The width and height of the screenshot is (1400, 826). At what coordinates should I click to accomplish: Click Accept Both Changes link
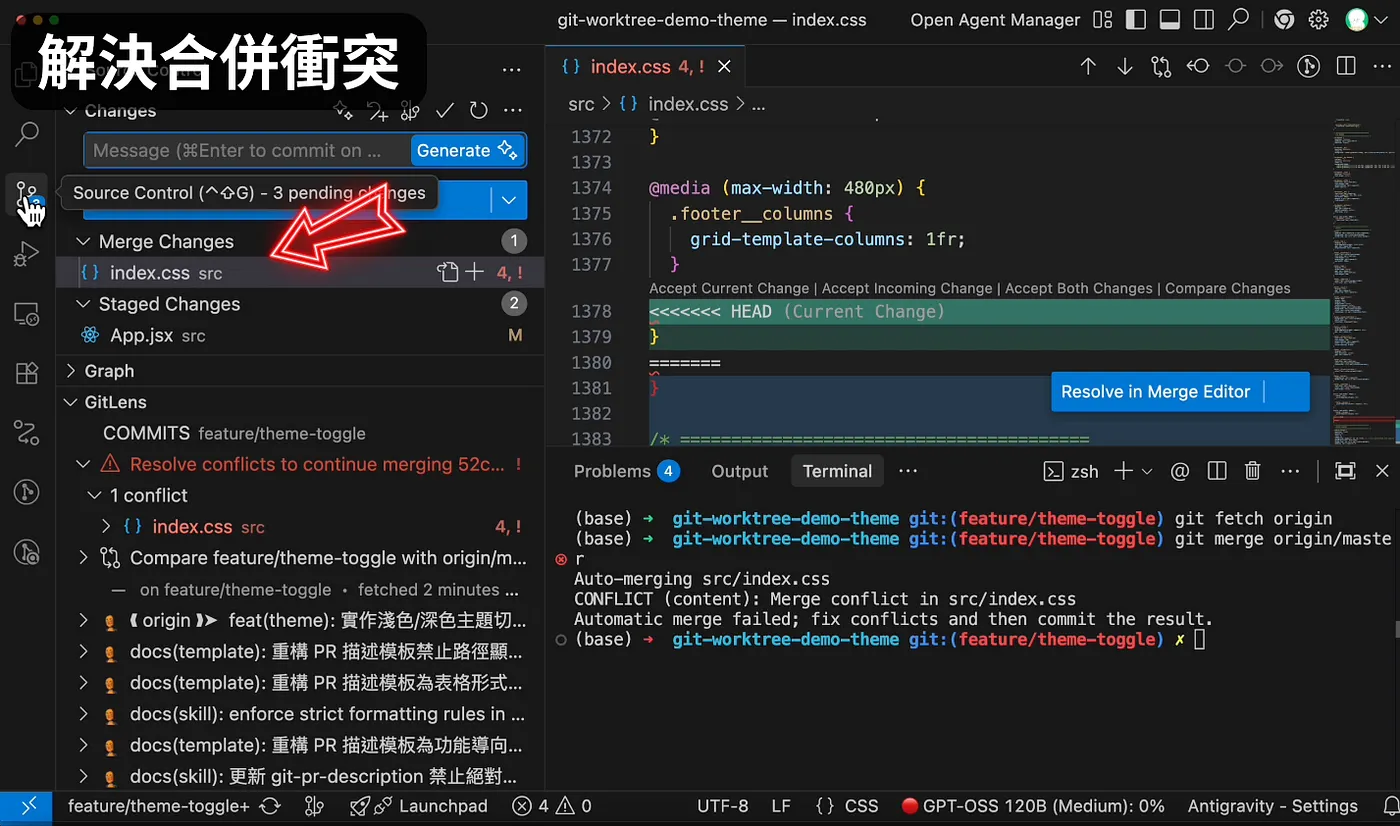pos(1079,289)
